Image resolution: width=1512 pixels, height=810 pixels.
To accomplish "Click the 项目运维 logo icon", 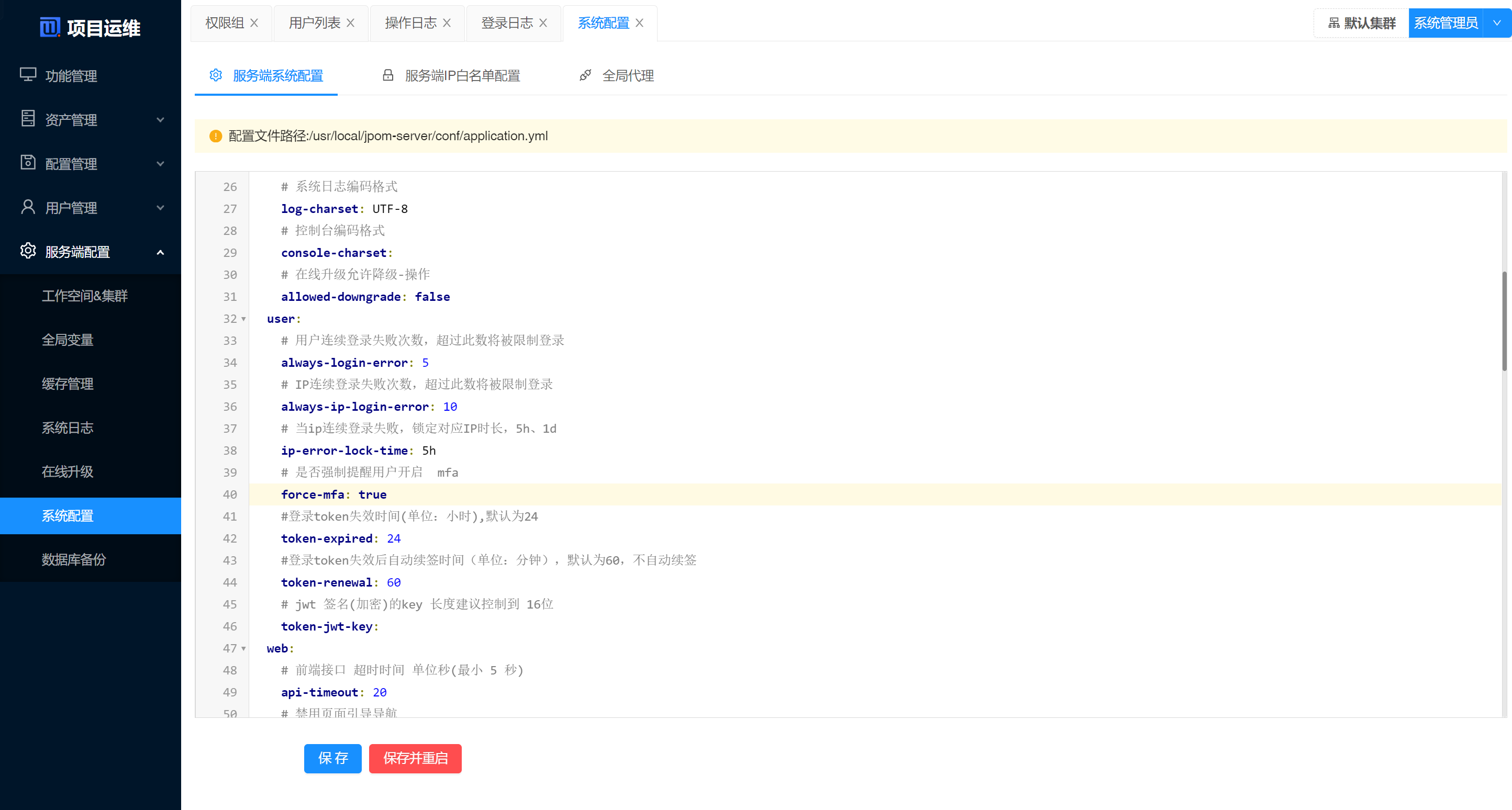I will (x=51, y=27).
